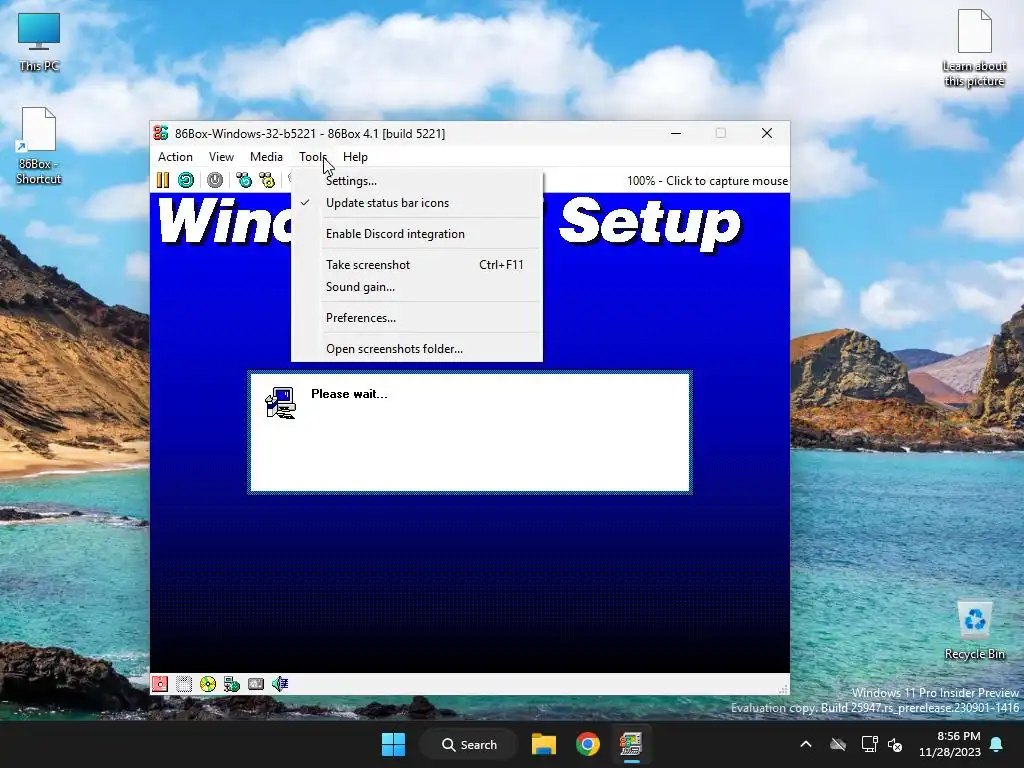The height and width of the screenshot is (768, 1024).
Task: Select the 86Box - Shortcut desktop icon
Action: (39, 146)
